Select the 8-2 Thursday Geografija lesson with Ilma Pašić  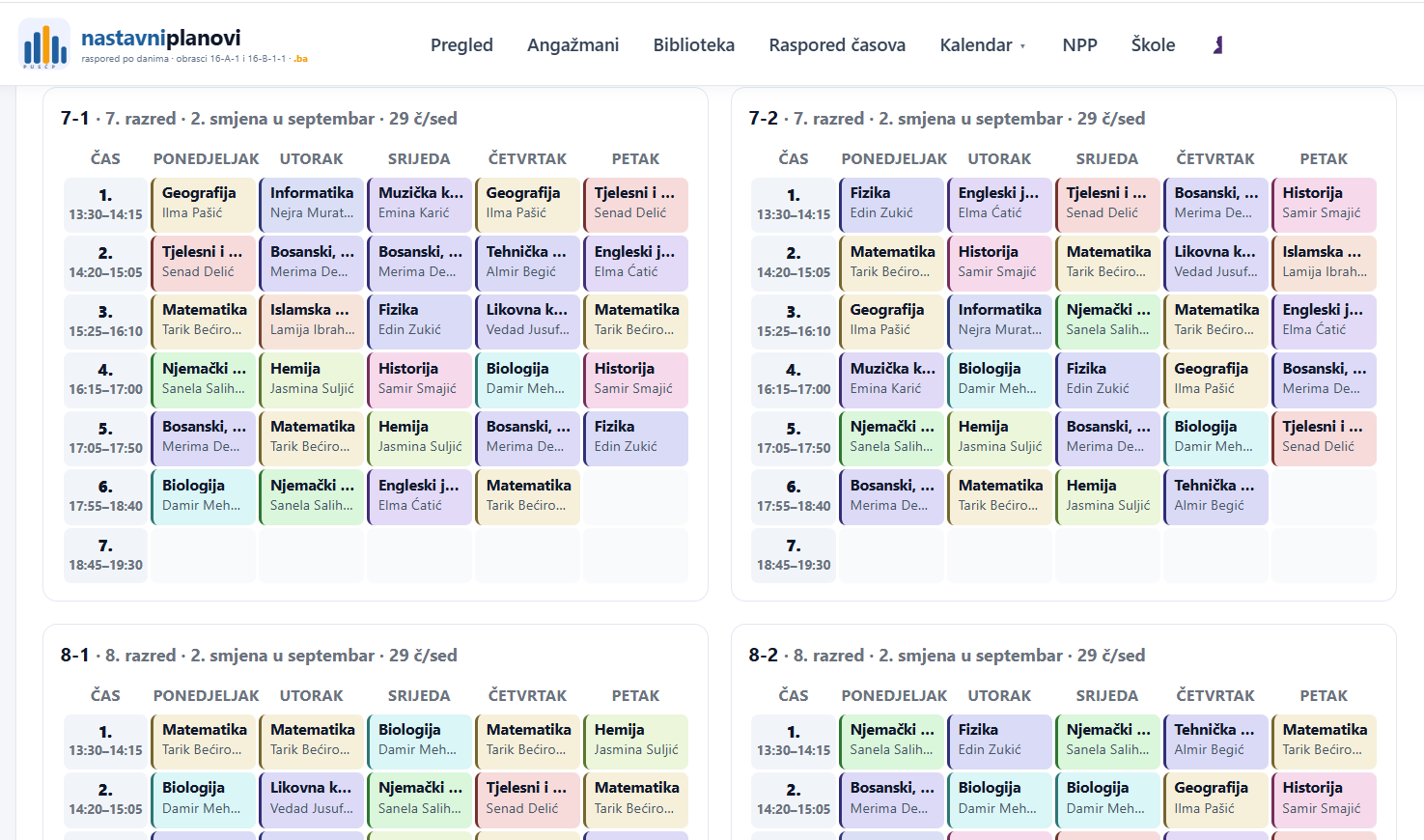pos(1215,798)
